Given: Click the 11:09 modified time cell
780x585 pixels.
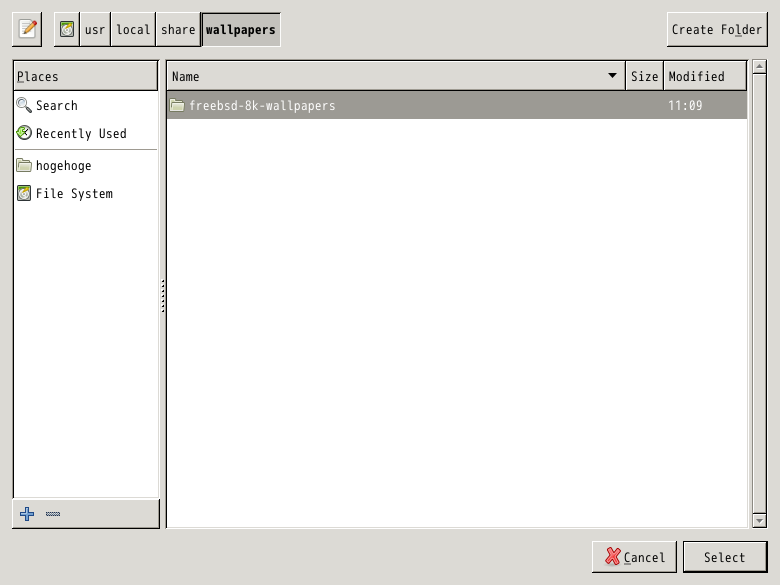Looking at the screenshot, I should tap(685, 105).
